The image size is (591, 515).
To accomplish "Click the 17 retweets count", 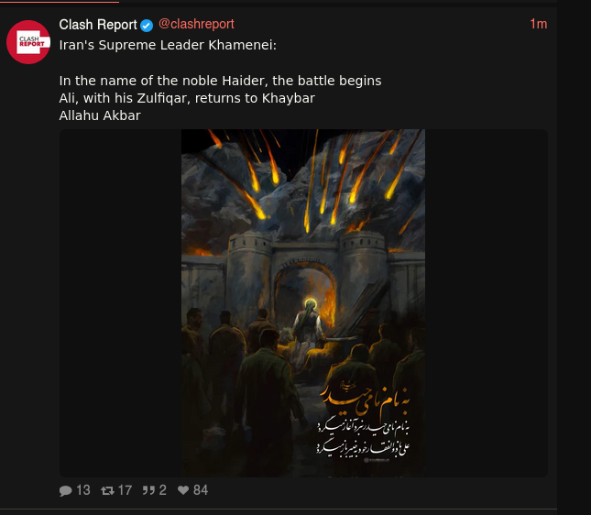I will (125, 490).
